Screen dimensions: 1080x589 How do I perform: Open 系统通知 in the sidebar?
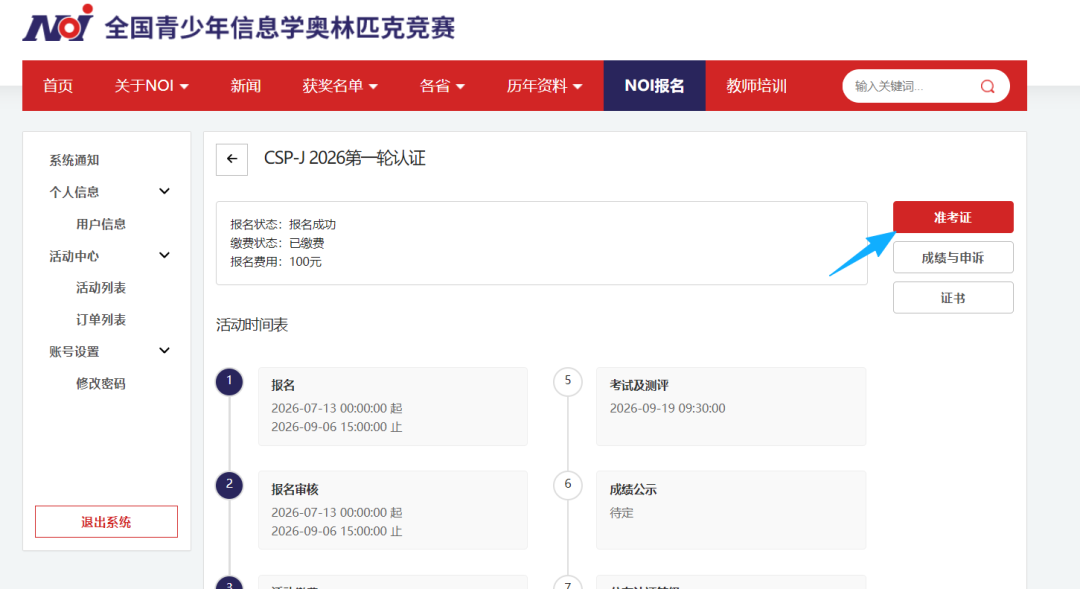(74, 160)
